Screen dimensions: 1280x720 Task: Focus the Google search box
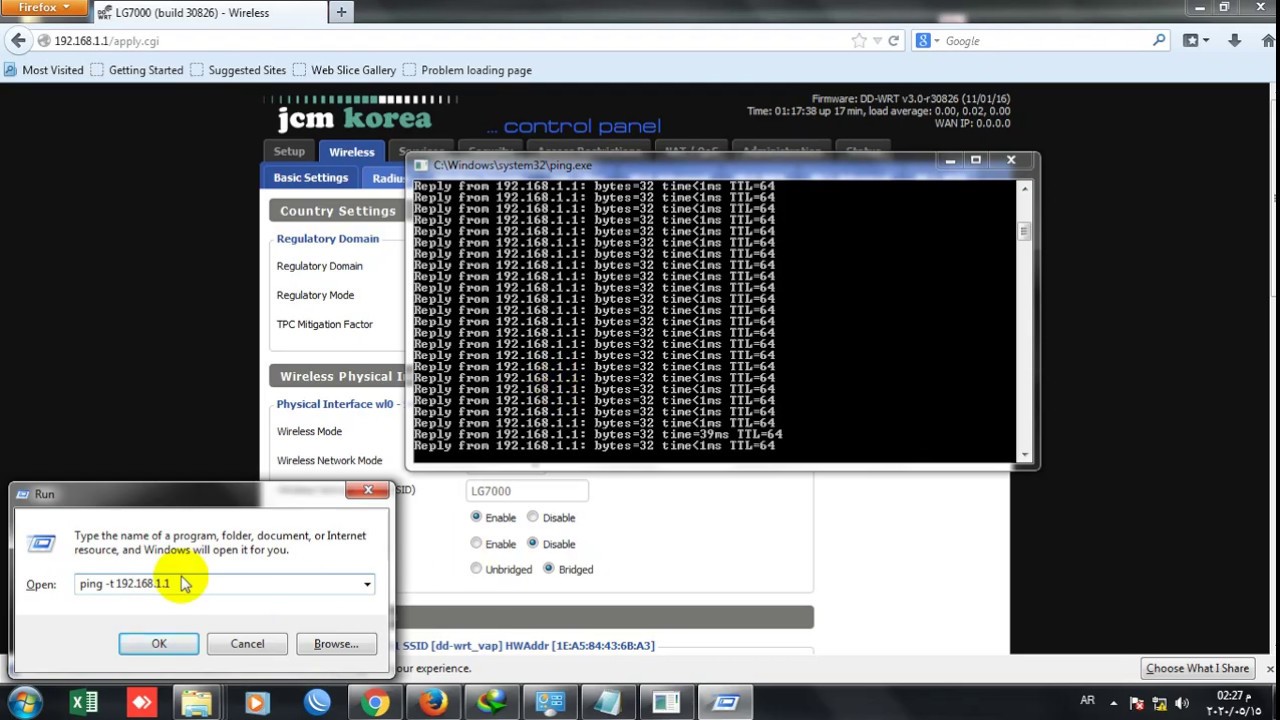click(x=1046, y=41)
